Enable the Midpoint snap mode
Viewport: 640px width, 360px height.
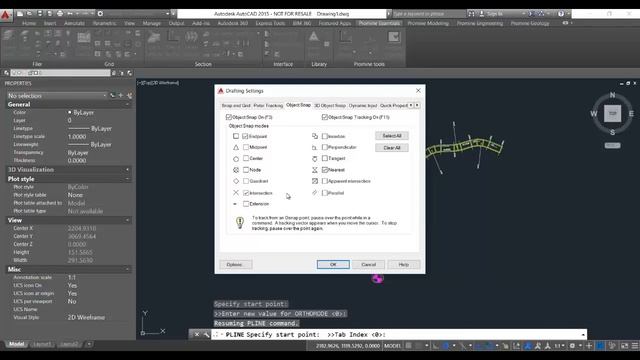point(246,147)
